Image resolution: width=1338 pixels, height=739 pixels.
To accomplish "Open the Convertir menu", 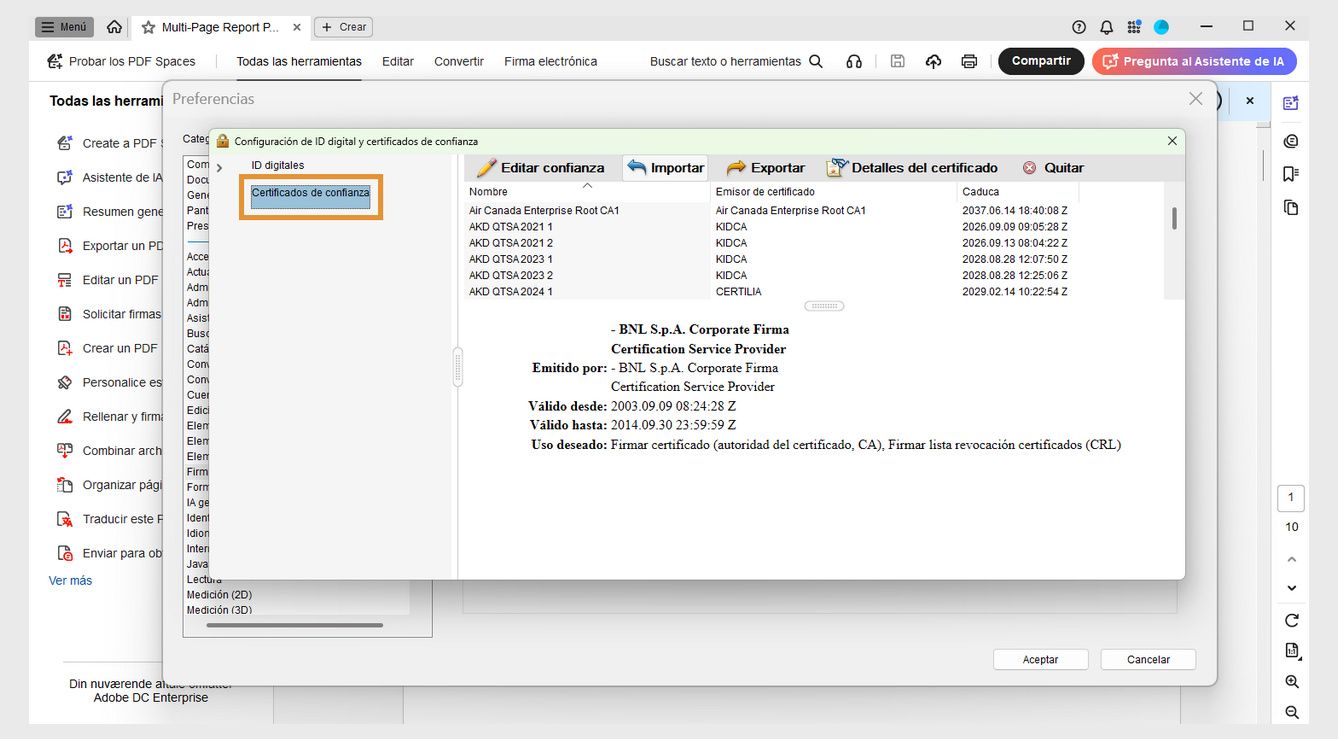I will (x=458, y=61).
